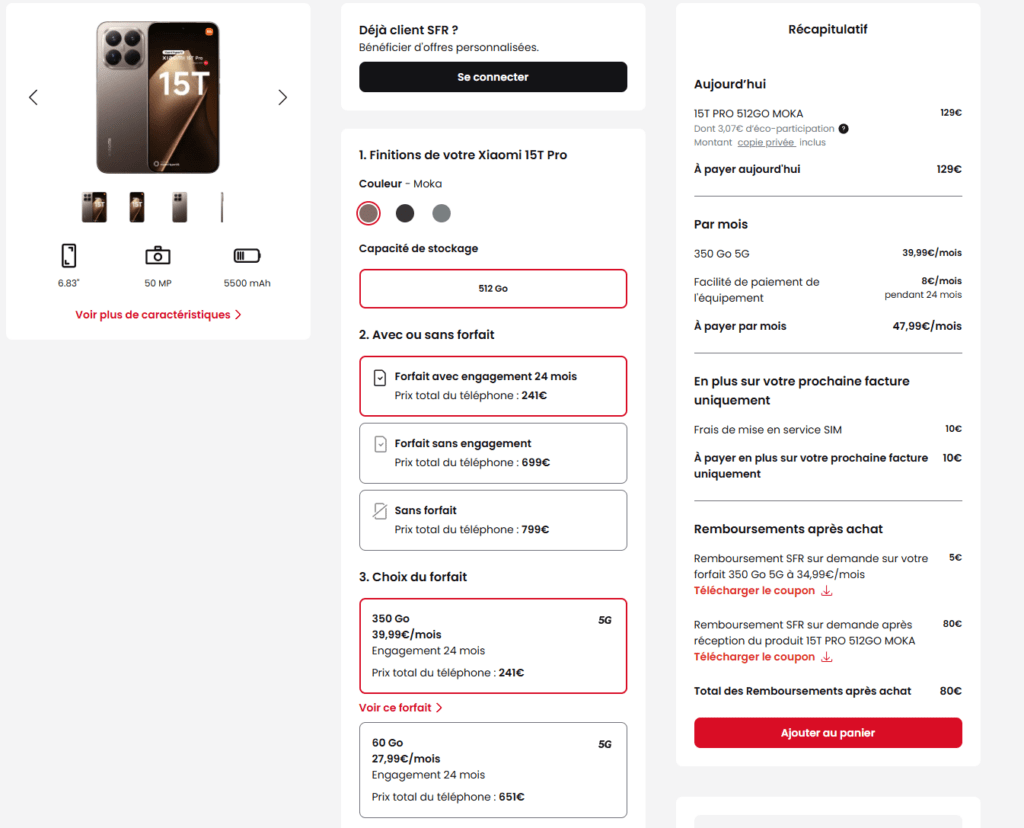This screenshot has width=1024, height=828.
Task: Select Forfait avec engagement 24 mois option
Action: [493, 386]
